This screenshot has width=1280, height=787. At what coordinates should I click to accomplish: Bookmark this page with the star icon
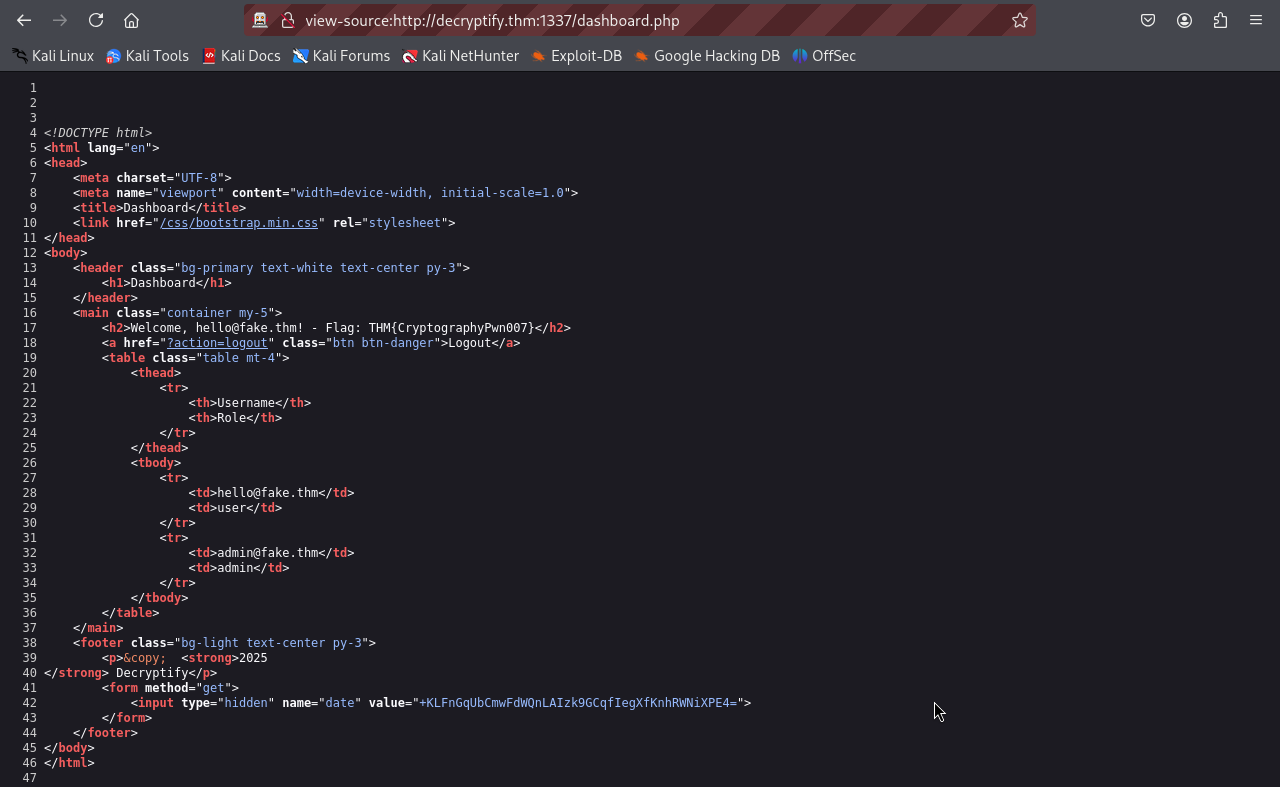(x=1019, y=20)
